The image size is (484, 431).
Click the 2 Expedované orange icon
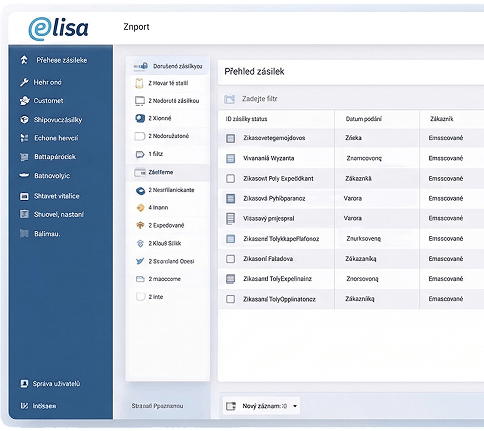click(140, 225)
